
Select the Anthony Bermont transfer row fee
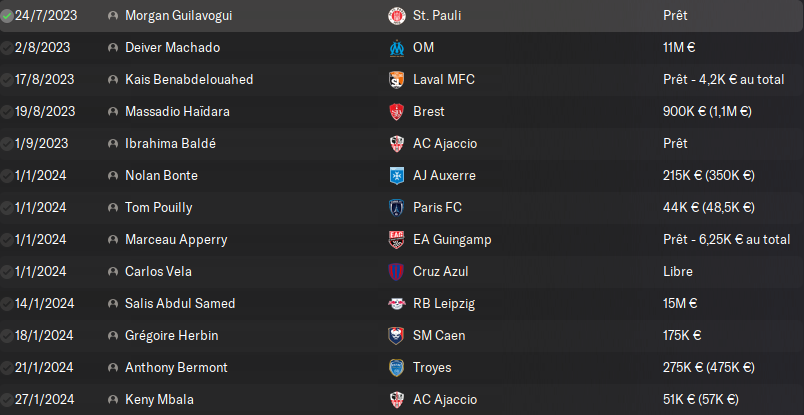tap(708, 368)
